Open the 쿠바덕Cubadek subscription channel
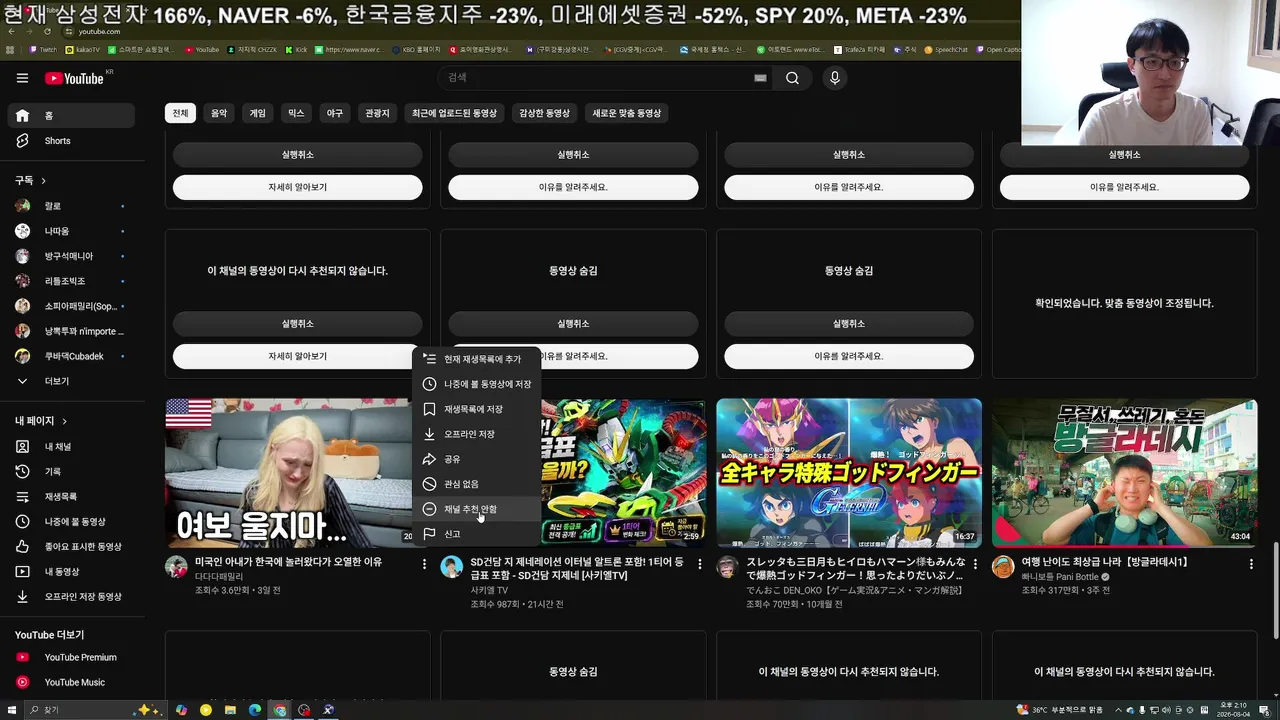1280x720 pixels. click(70, 357)
